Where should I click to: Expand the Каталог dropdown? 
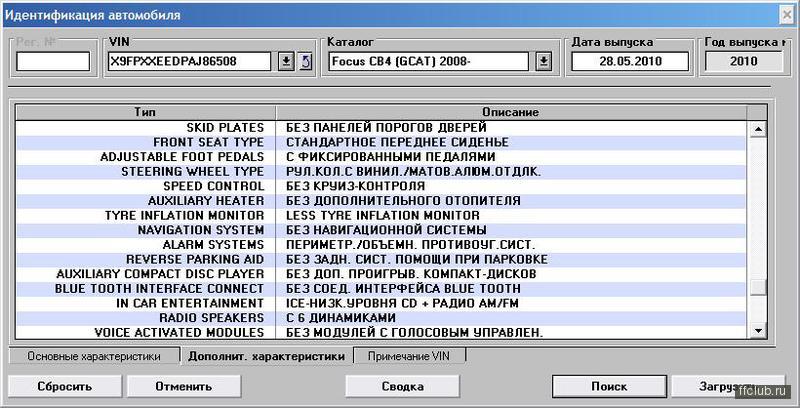coord(544,62)
